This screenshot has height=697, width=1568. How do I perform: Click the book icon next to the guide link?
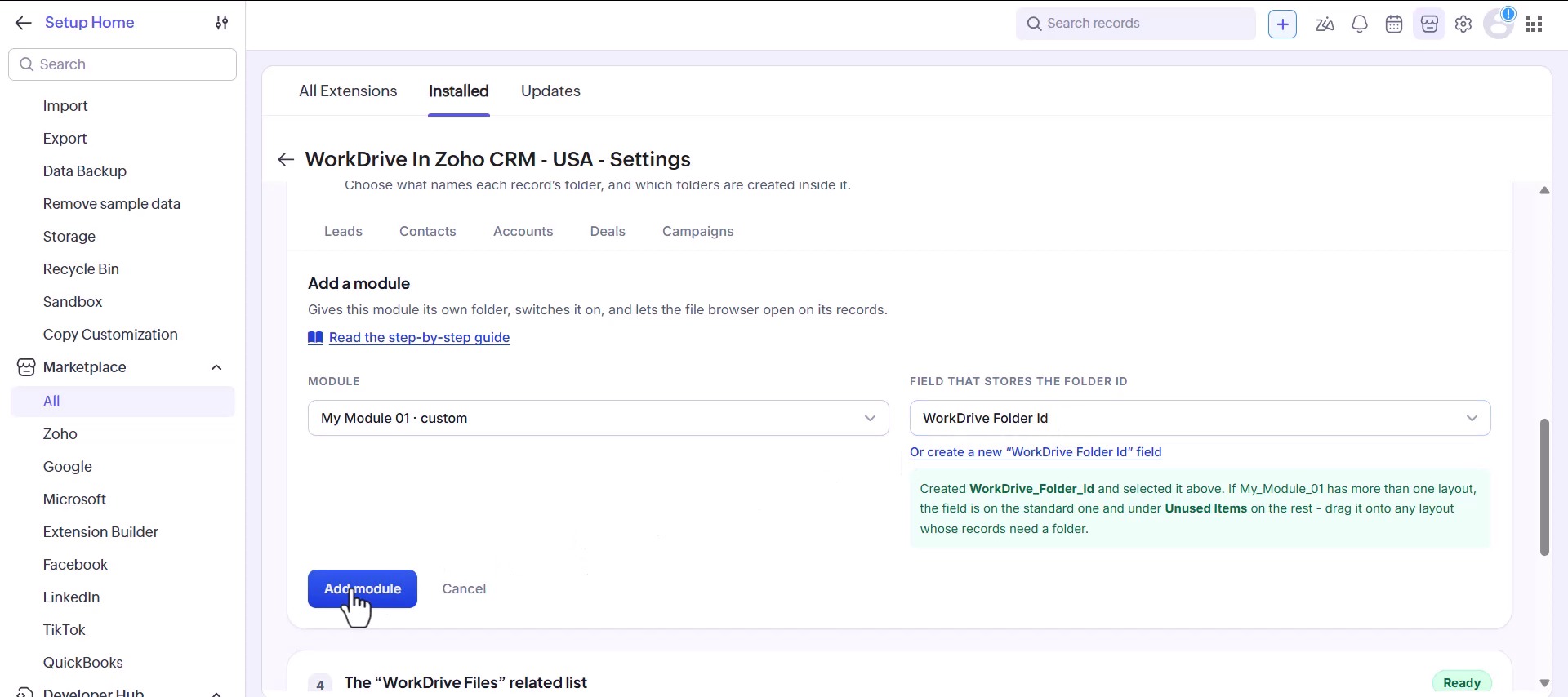(315, 337)
